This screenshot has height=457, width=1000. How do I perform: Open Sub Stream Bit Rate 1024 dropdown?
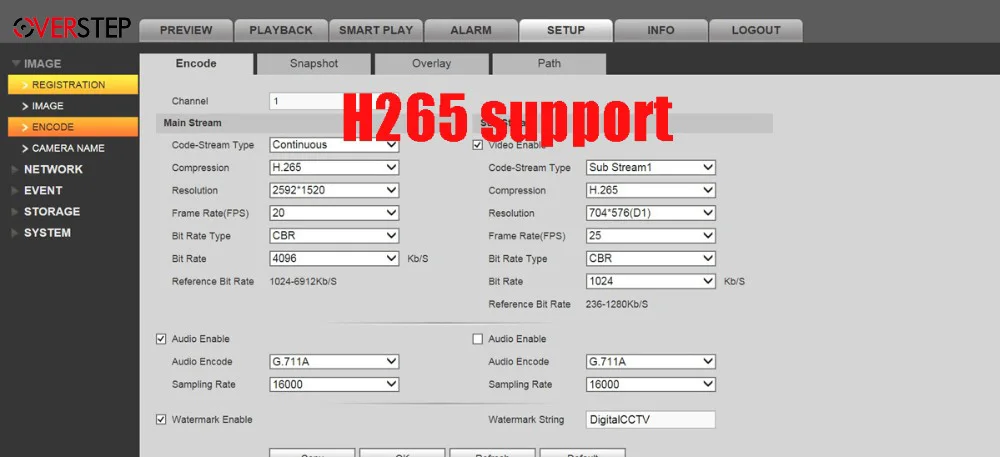point(651,281)
